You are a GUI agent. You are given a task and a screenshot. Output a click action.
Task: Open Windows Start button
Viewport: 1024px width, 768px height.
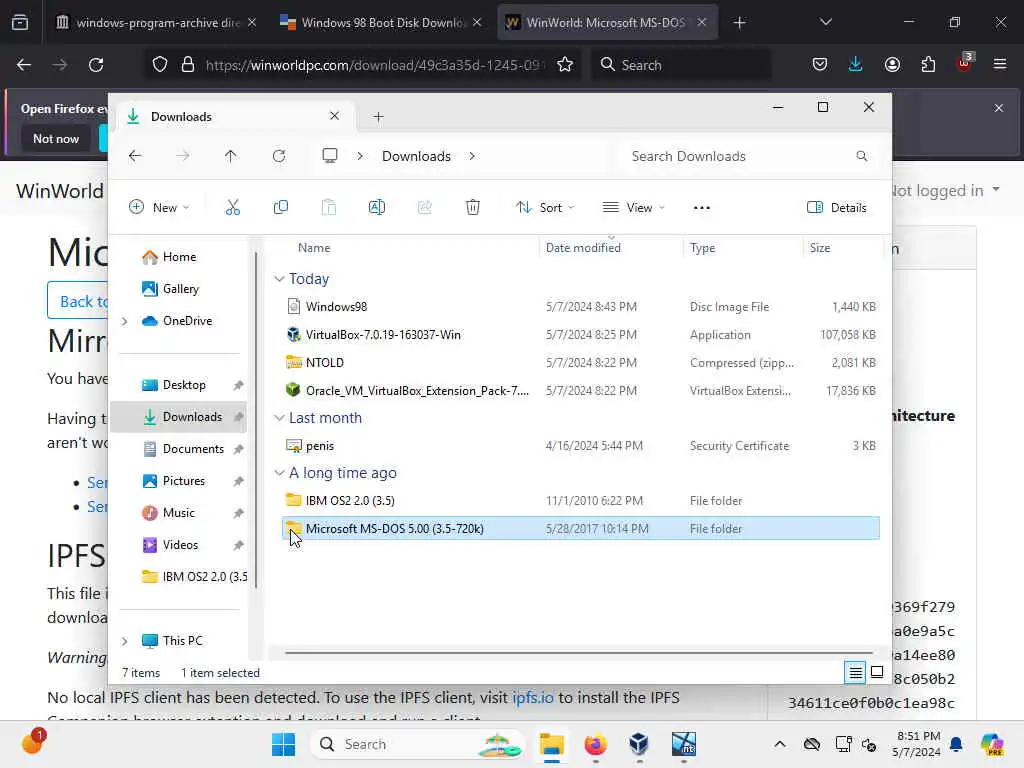pyautogui.click(x=283, y=744)
